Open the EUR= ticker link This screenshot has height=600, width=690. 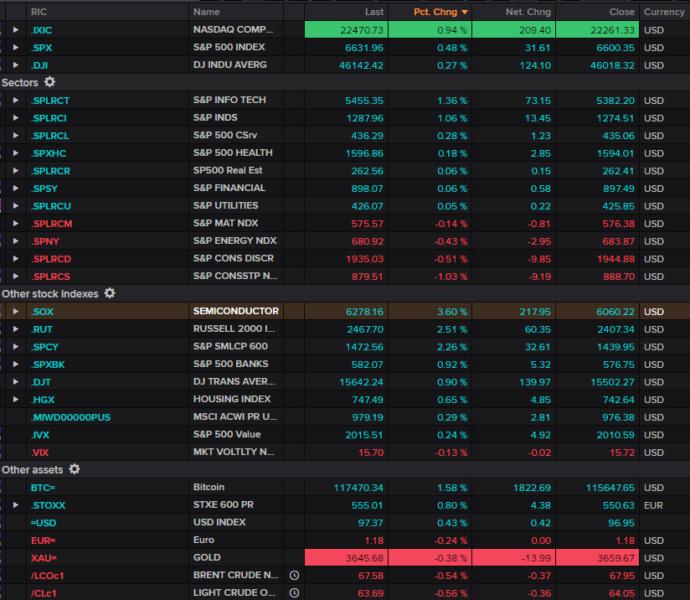pos(43,541)
